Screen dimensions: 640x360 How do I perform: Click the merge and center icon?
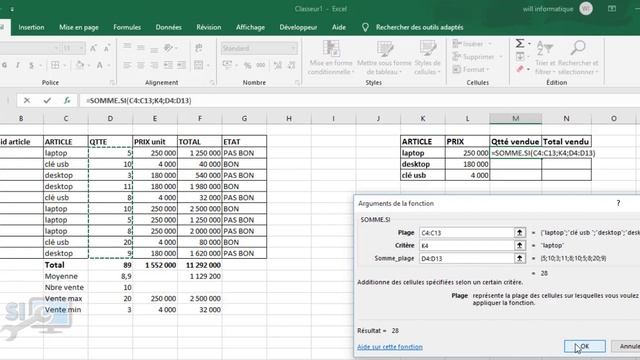(x=199, y=65)
